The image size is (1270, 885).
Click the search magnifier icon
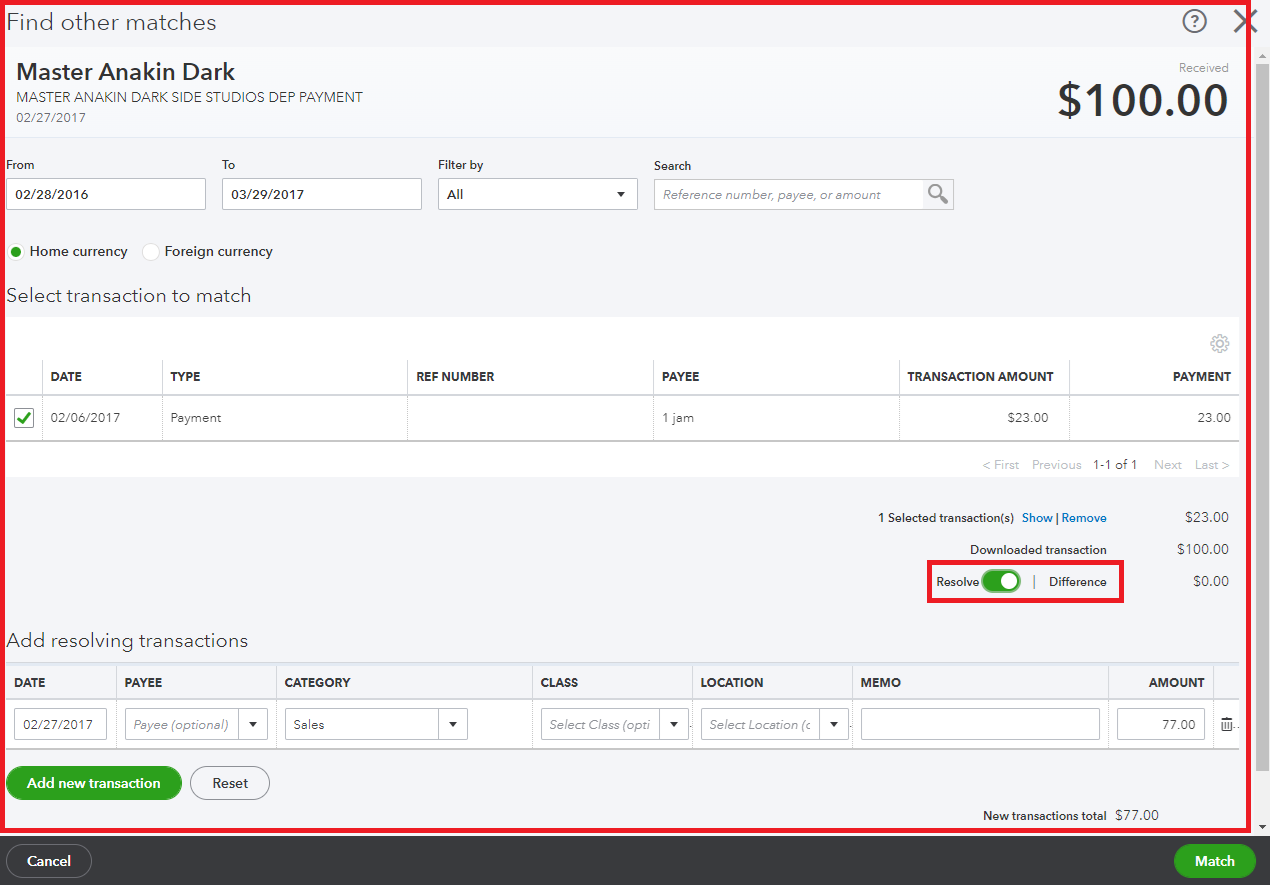(x=937, y=194)
